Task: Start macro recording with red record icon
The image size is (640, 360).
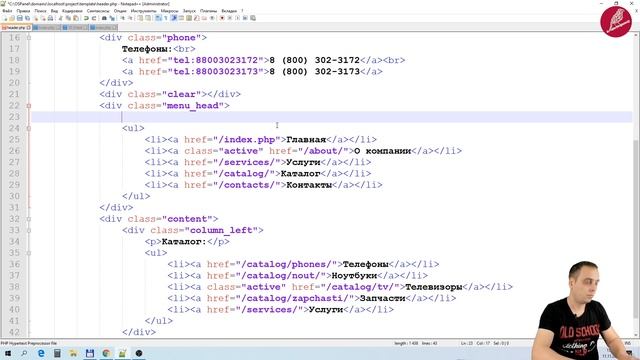Action: click(222, 18)
